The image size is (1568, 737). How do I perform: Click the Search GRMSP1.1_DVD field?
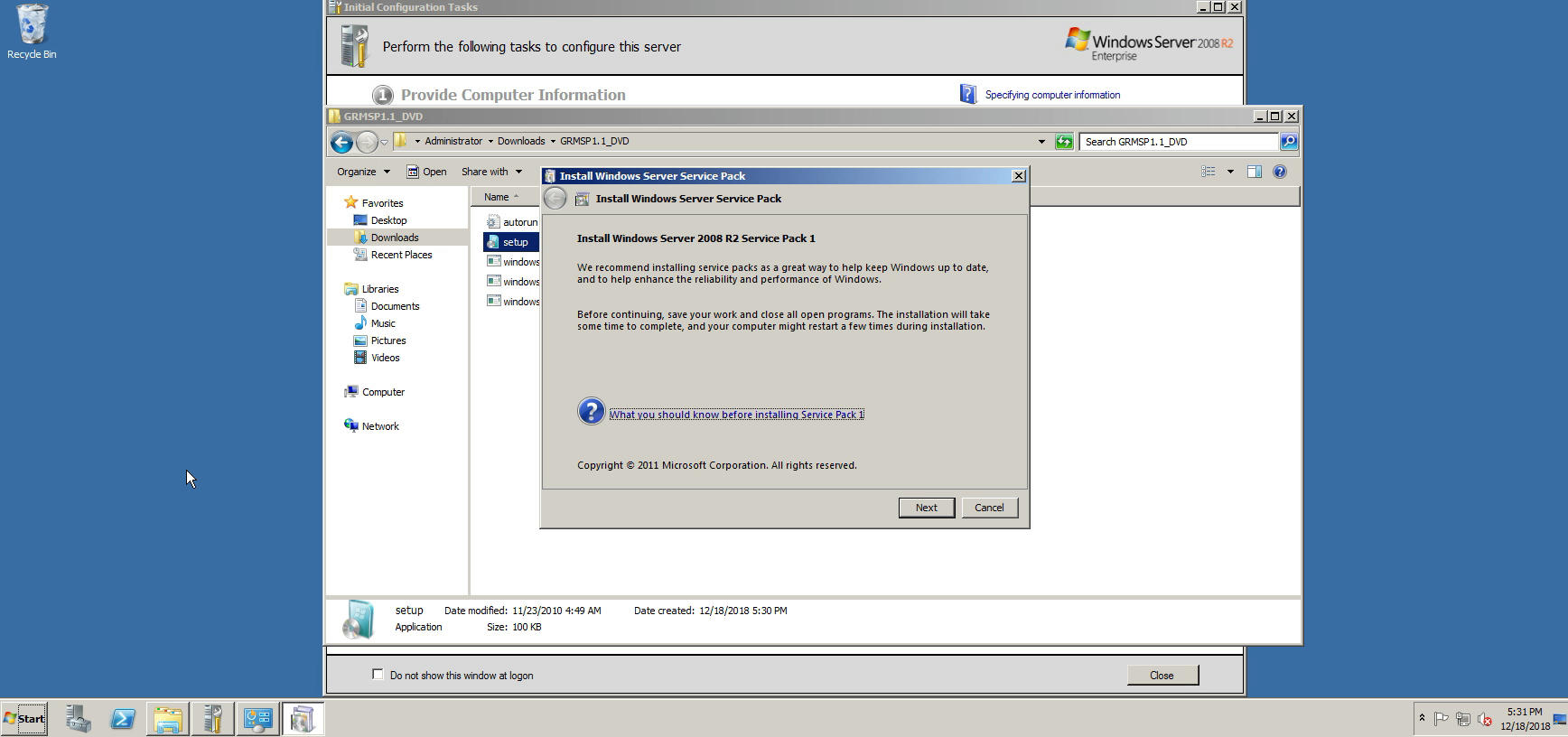pos(1178,142)
